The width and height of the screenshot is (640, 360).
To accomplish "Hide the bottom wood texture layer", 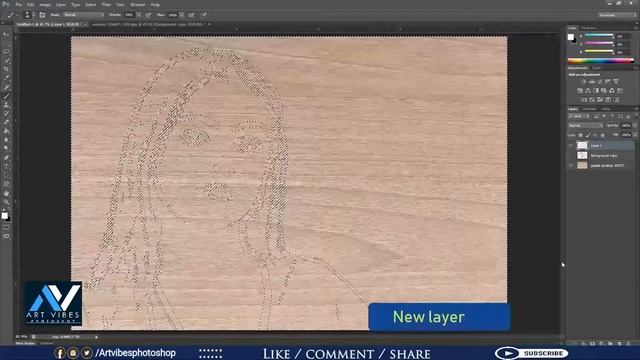I will click(571, 165).
